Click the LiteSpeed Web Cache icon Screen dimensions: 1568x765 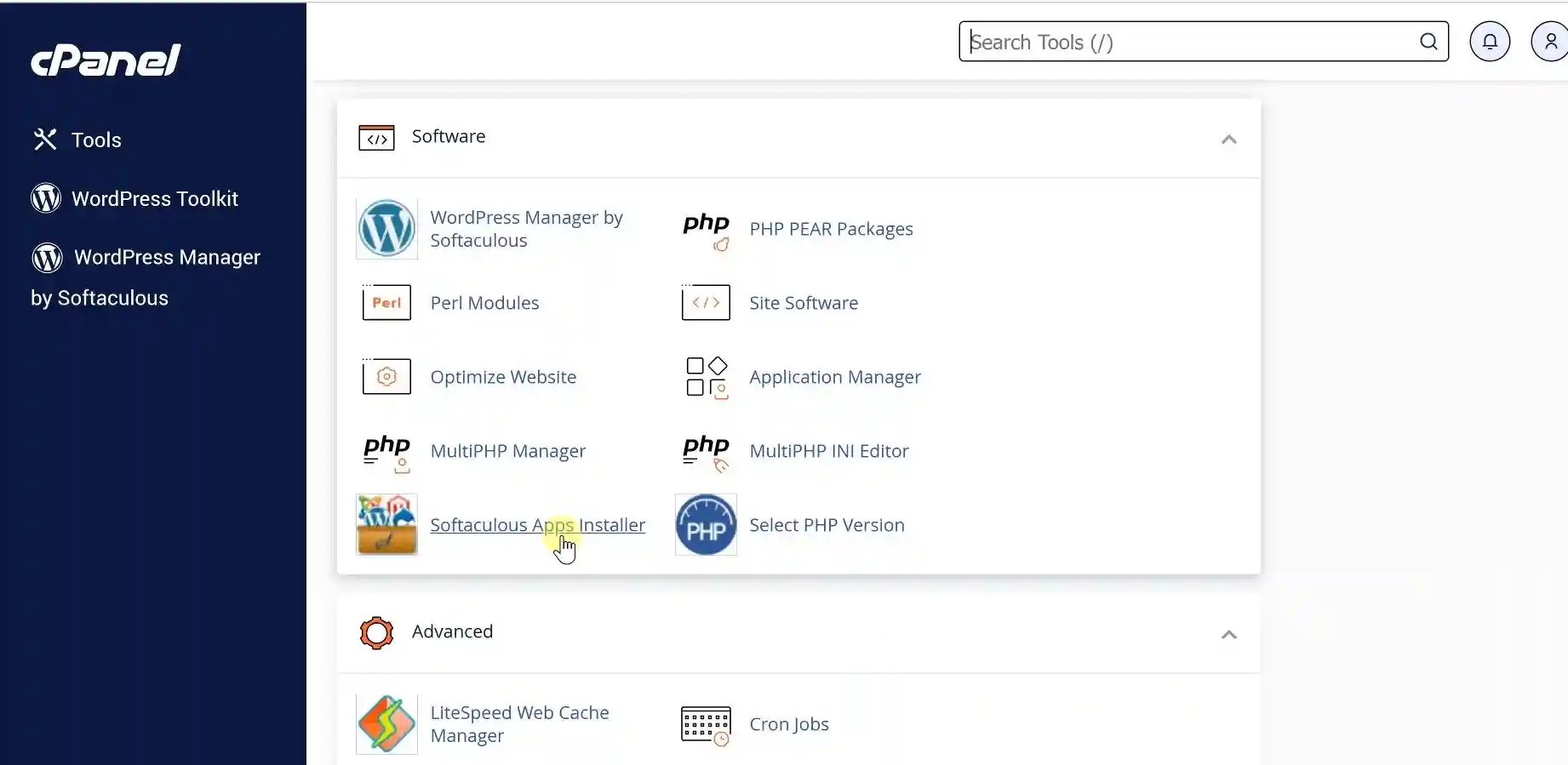pos(386,724)
